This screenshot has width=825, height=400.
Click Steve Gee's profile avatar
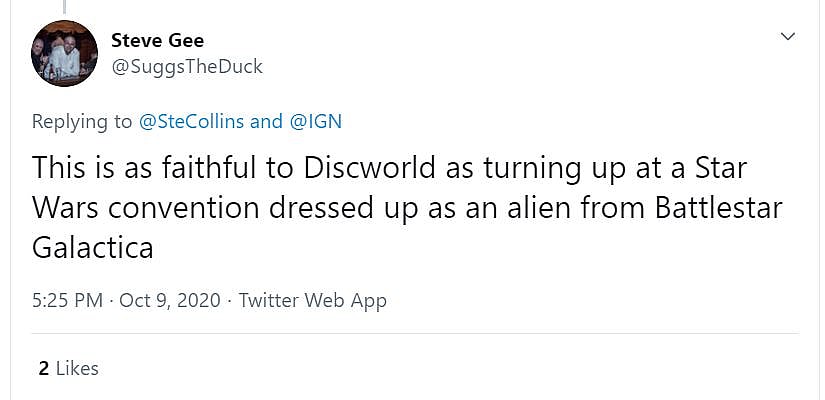pyautogui.click(x=65, y=53)
